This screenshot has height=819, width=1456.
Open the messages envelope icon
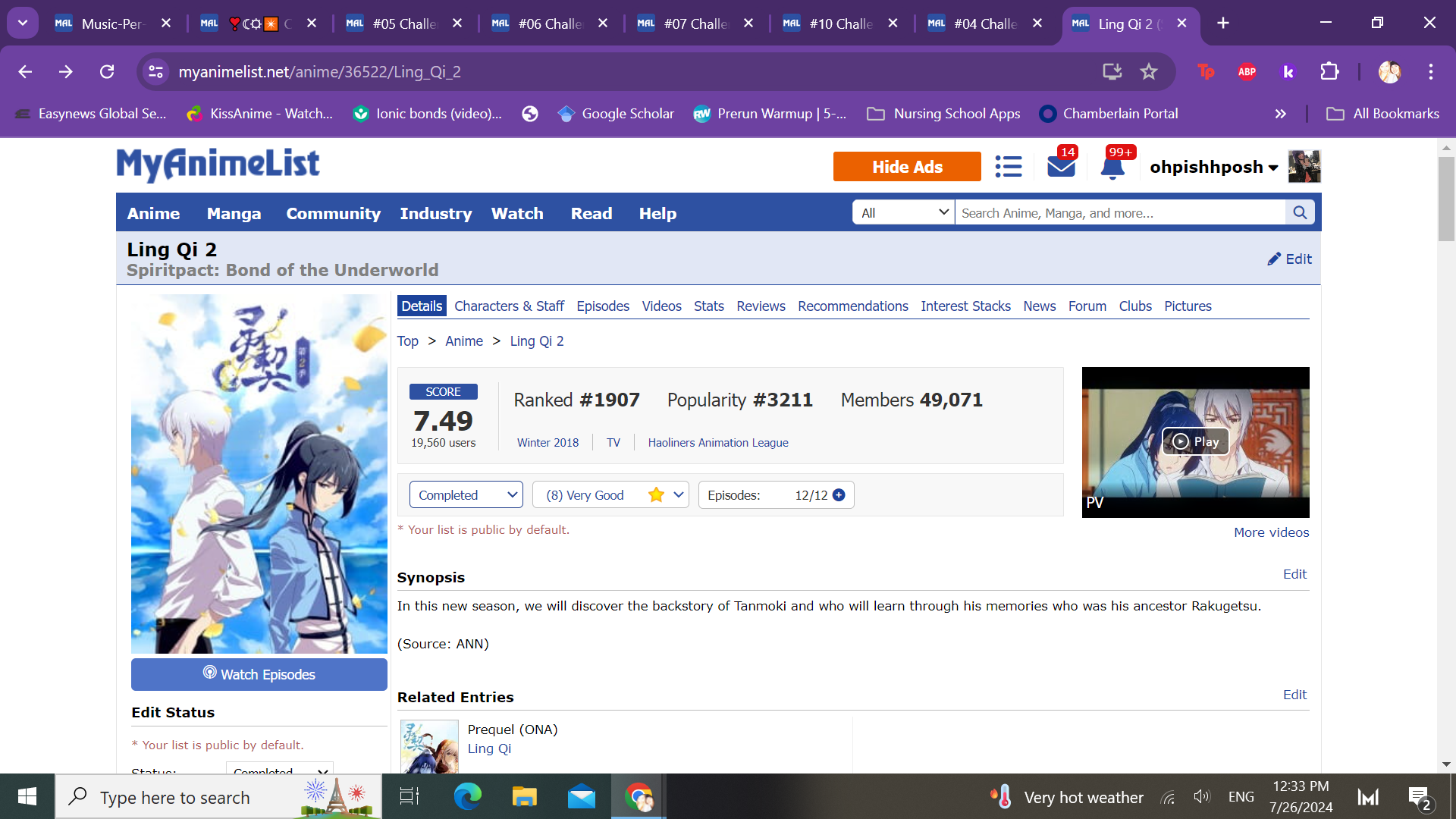pyautogui.click(x=1061, y=166)
